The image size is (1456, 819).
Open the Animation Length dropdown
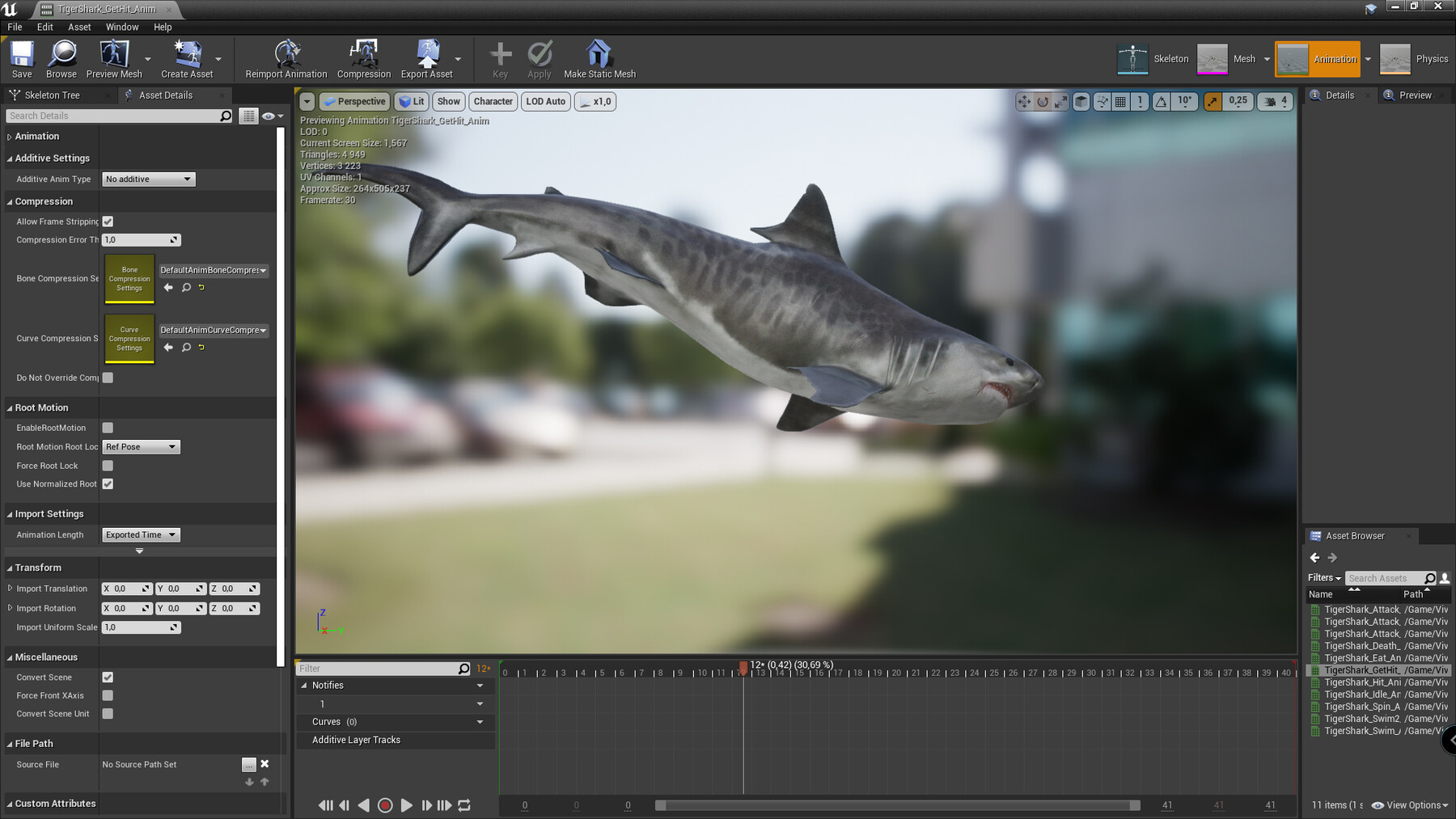[140, 534]
